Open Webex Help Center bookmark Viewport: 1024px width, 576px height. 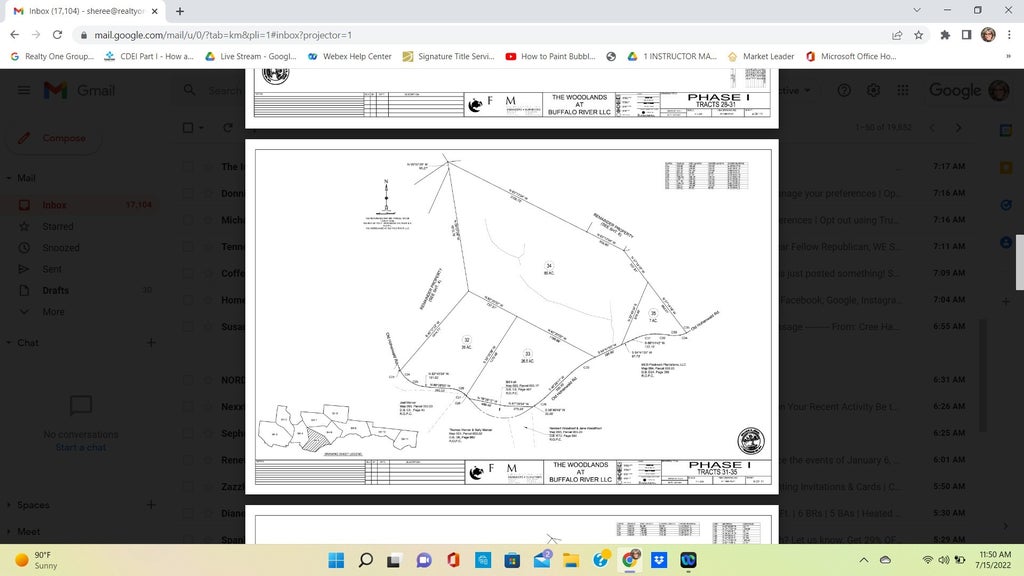pyautogui.click(x=349, y=57)
